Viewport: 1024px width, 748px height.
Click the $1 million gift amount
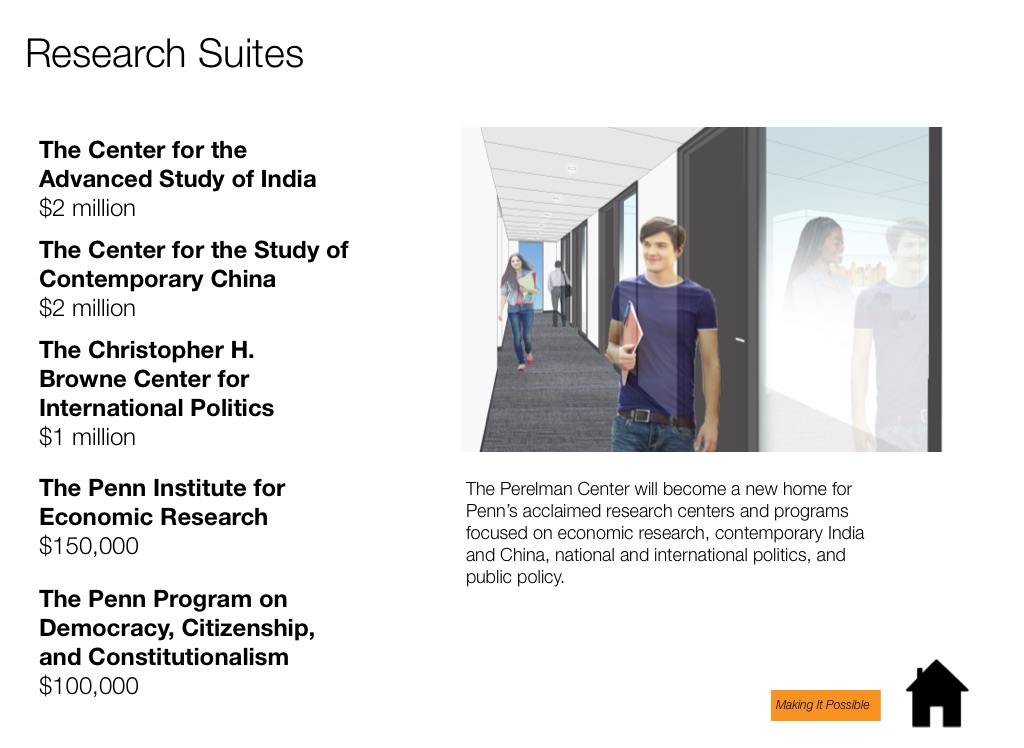(87, 437)
